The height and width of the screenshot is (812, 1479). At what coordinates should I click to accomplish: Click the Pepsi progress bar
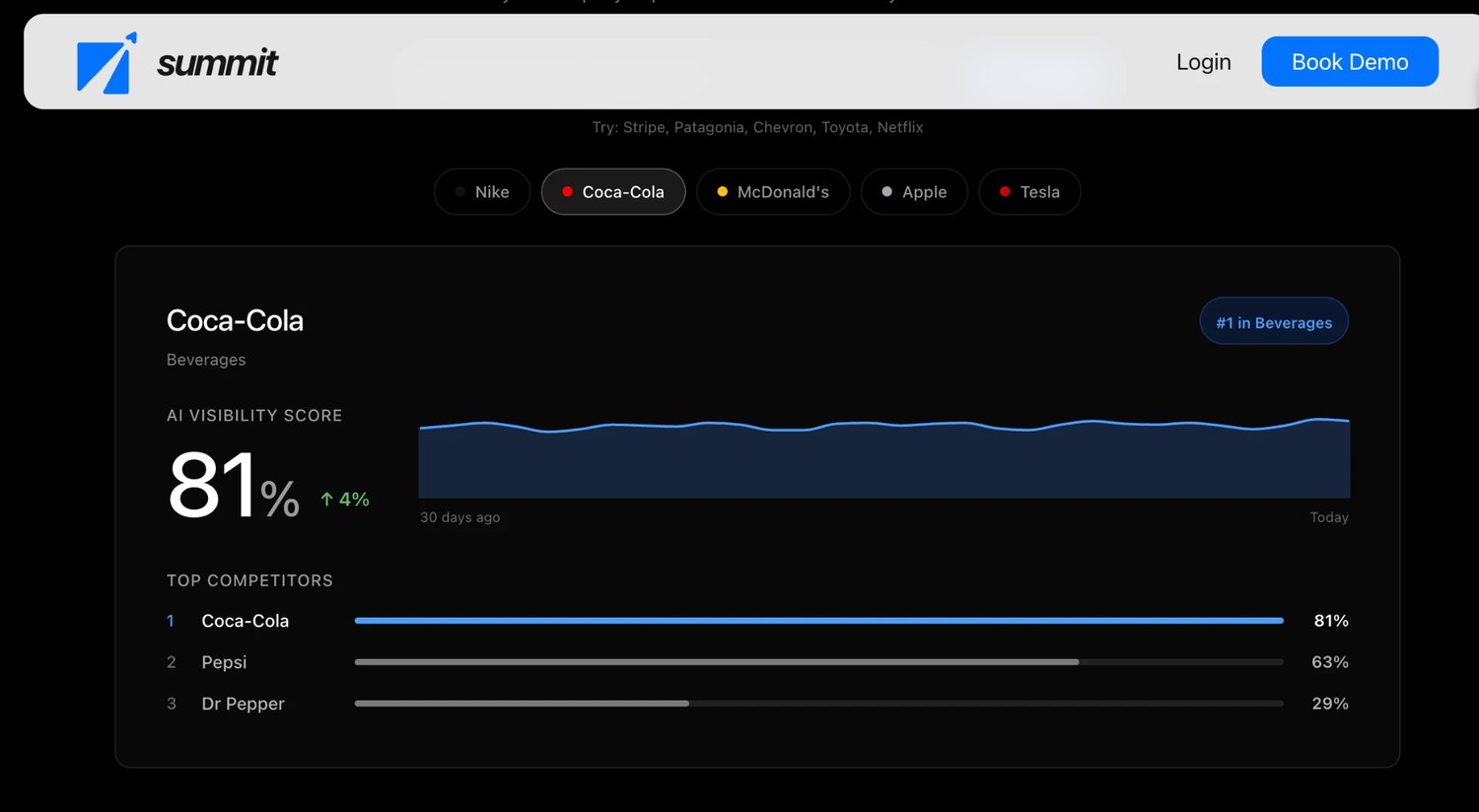(819, 662)
